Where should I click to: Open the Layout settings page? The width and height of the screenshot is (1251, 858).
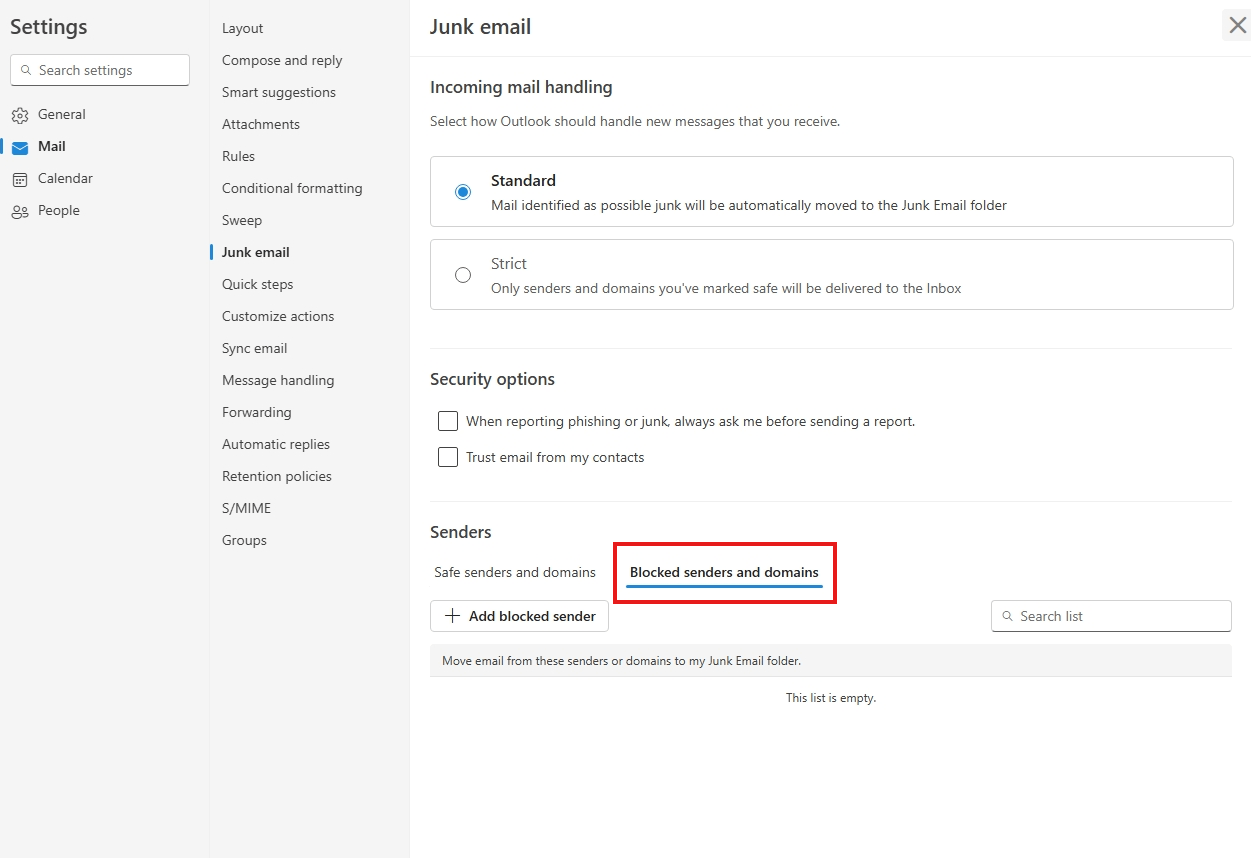243,28
